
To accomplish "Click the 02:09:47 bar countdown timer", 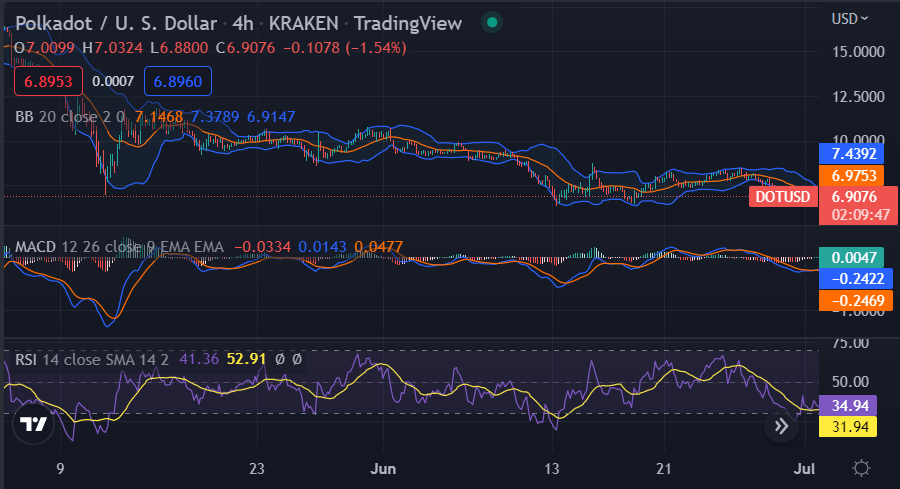I will tap(859, 215).
